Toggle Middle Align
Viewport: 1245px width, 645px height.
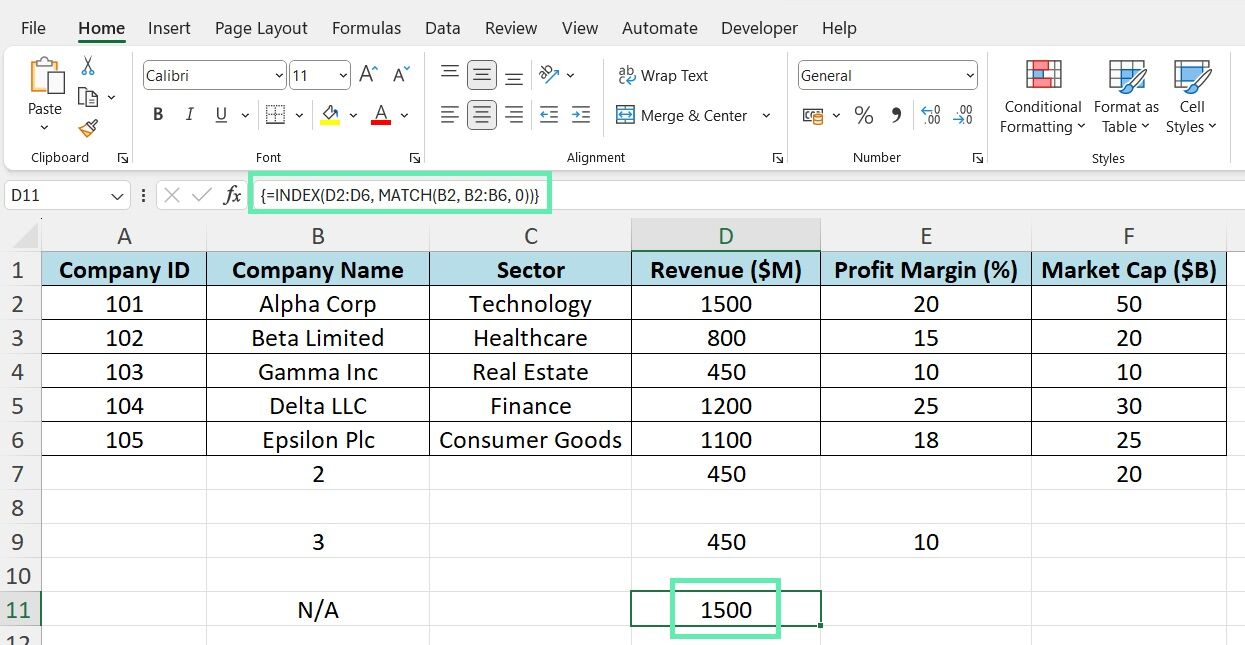click(x=482, y=75)
